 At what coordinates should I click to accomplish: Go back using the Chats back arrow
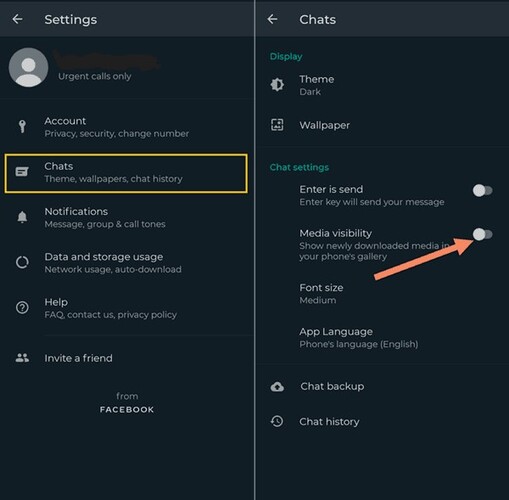tap(272, 19)
